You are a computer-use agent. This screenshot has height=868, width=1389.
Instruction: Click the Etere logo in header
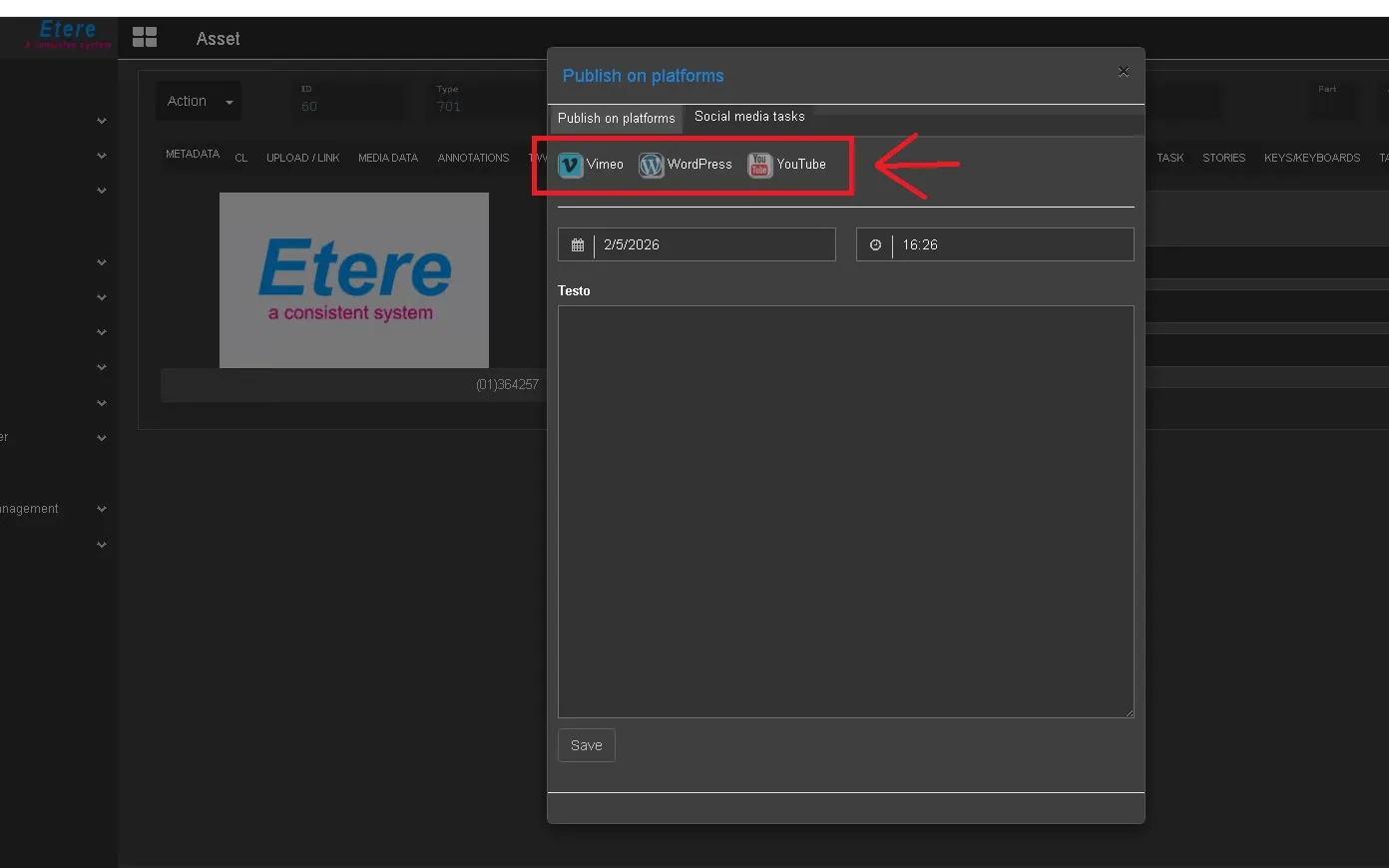click(x=67, y=34)
